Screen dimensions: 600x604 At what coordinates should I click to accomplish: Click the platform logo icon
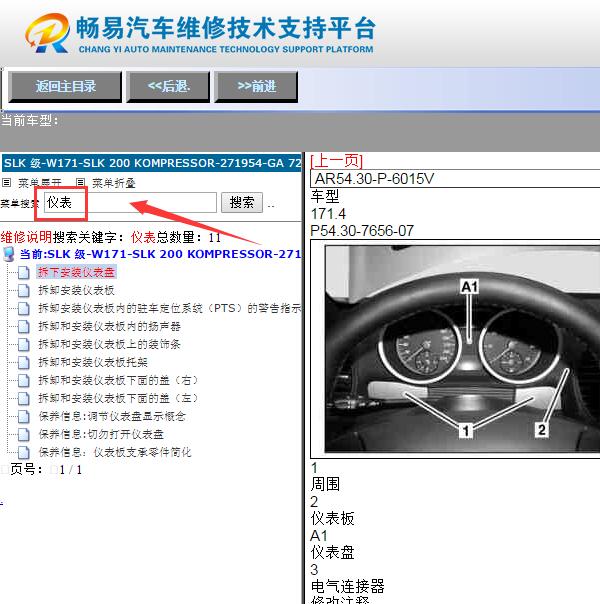tap(47, 33)
